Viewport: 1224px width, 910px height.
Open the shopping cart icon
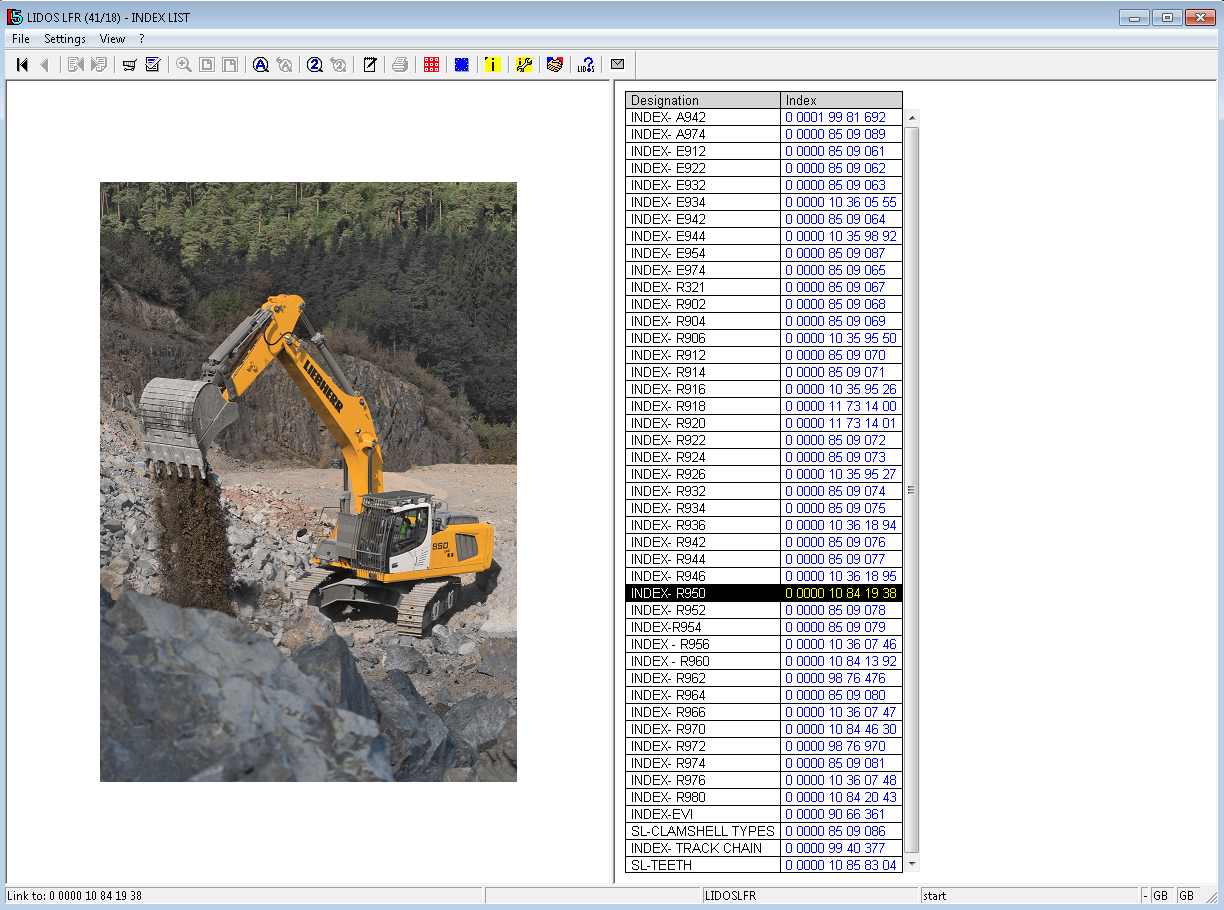coord(129,65)
